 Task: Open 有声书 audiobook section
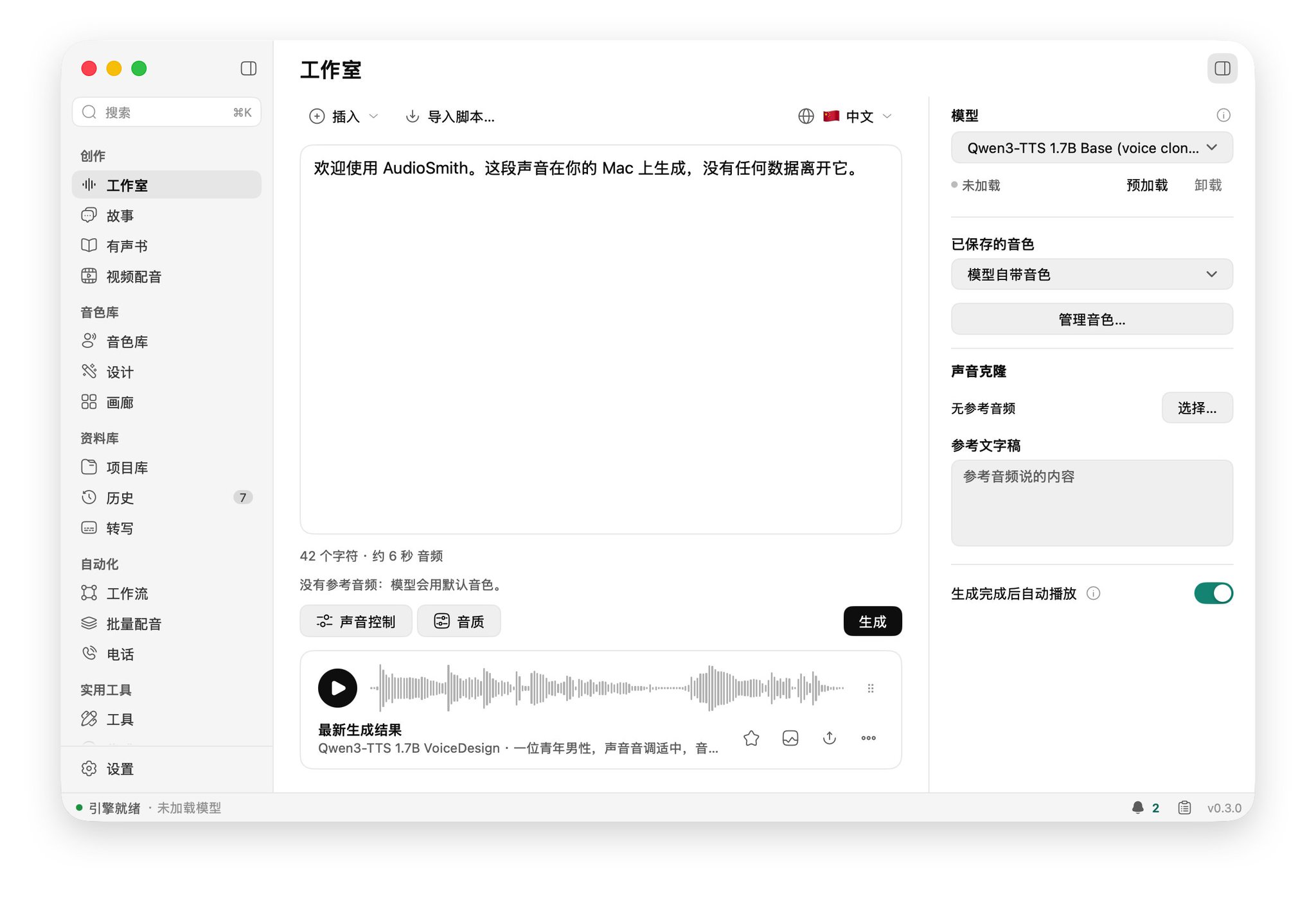(x=166, y=246)
